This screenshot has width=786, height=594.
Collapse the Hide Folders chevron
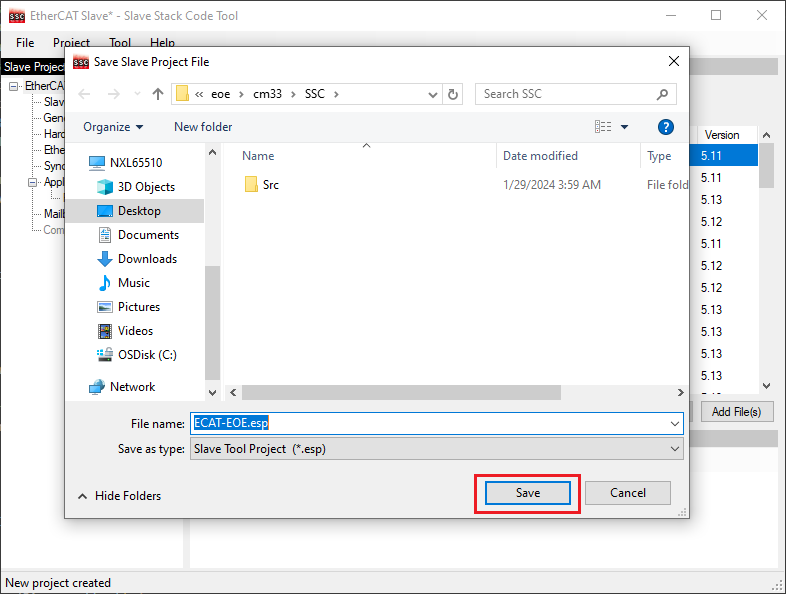coord(82,496)
